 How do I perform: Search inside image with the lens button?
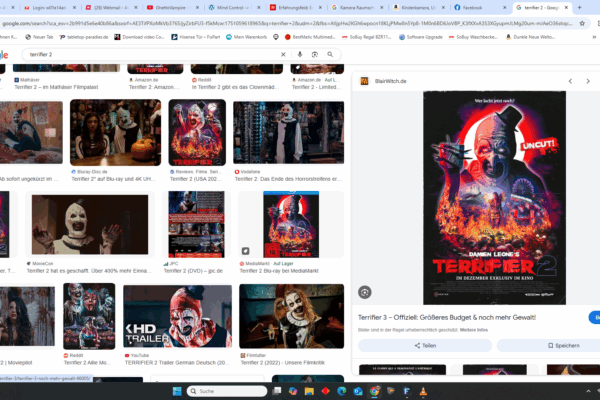(x=365, y=292)
